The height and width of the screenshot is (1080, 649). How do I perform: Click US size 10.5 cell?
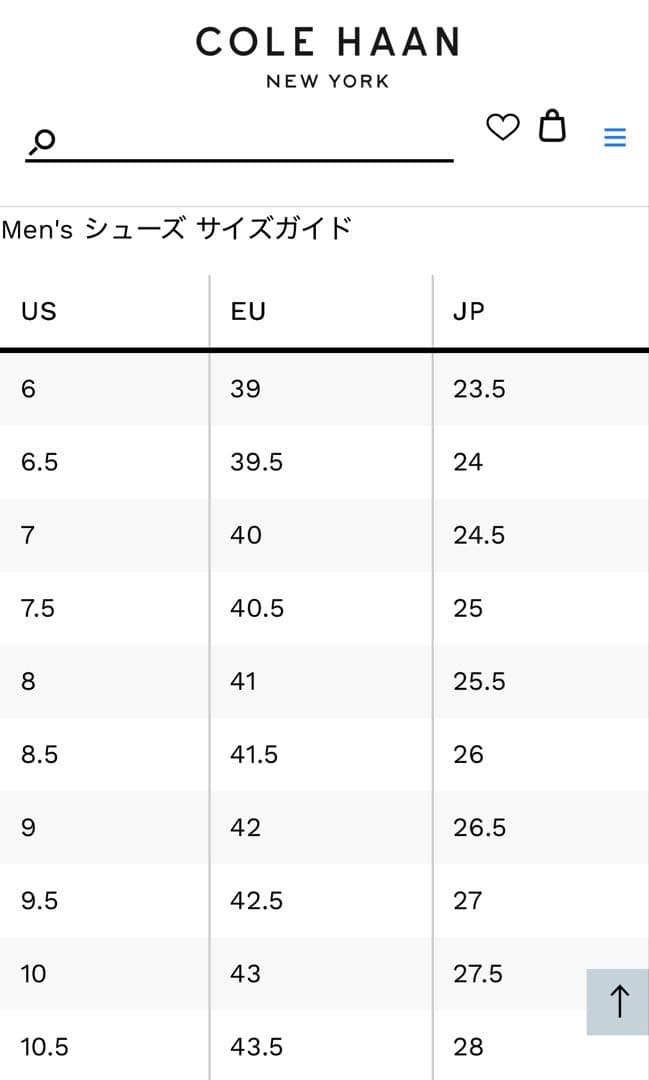point(45,1047)
